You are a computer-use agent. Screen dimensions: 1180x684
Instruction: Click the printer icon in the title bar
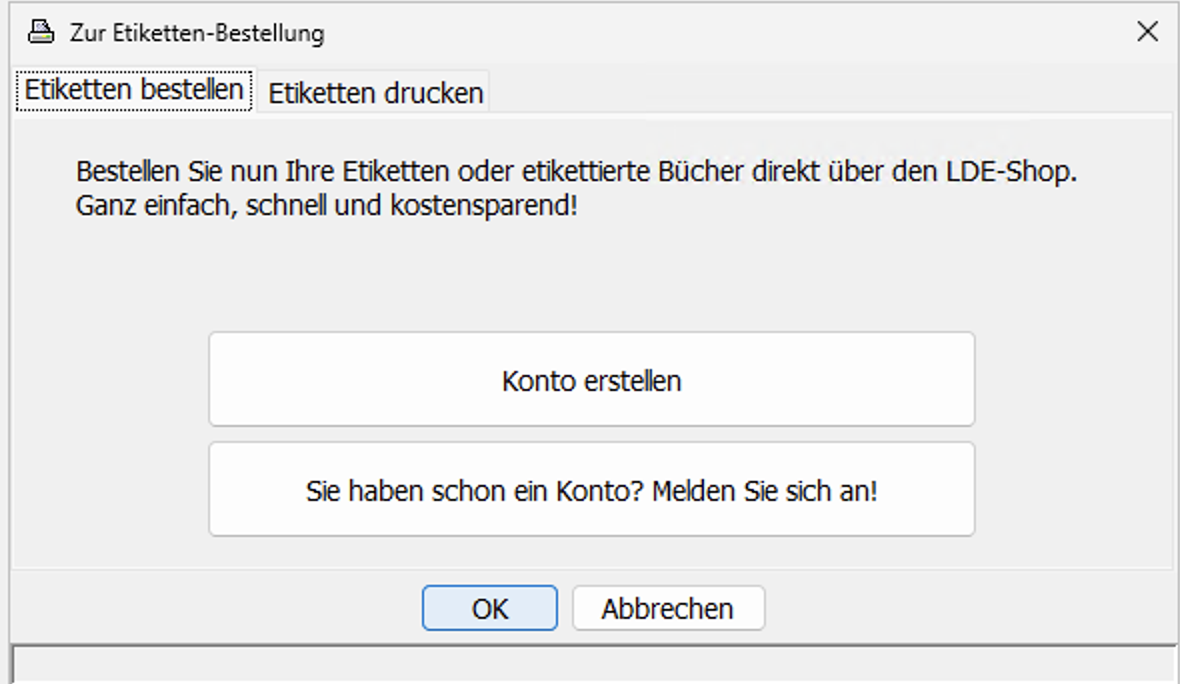40,33
